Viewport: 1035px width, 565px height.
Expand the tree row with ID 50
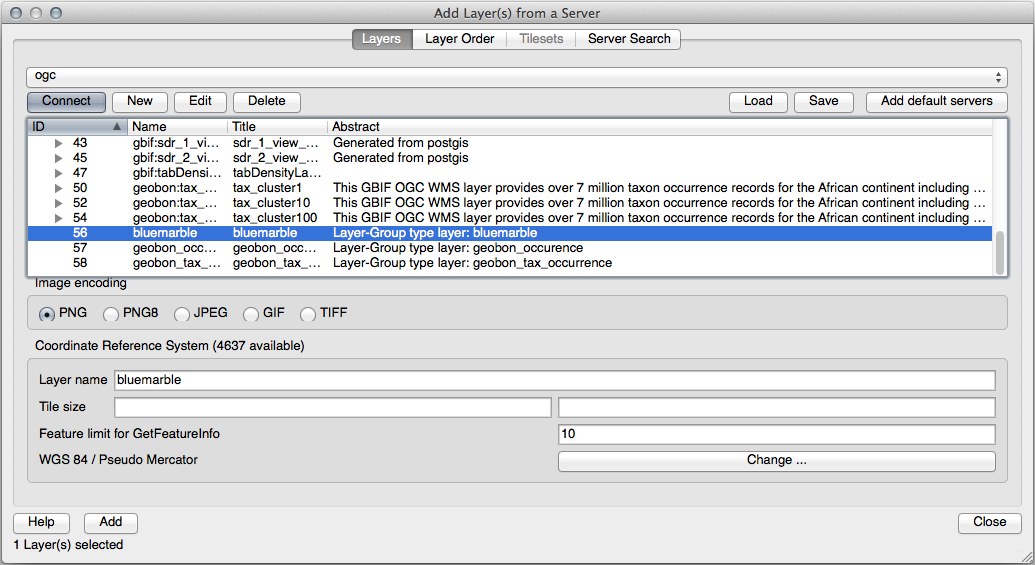[58, 188]
